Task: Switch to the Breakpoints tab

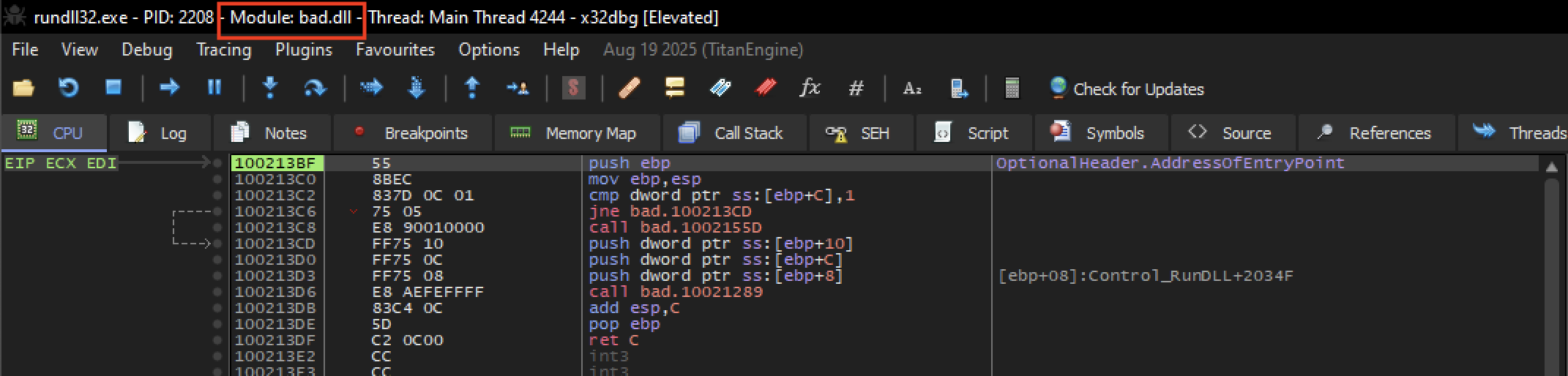Action: tap(412, 132)
